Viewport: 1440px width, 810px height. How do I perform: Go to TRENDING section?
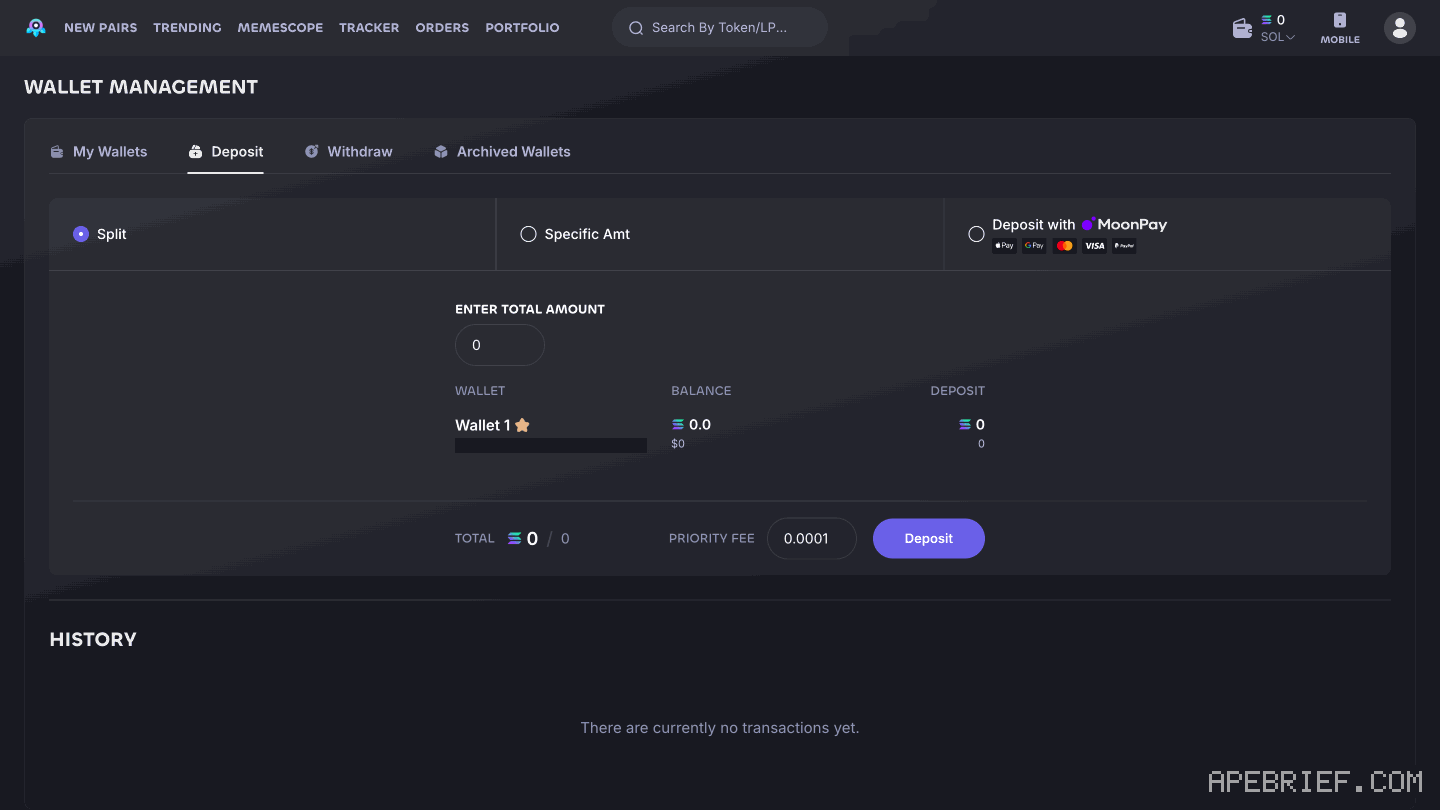(187, 28)
